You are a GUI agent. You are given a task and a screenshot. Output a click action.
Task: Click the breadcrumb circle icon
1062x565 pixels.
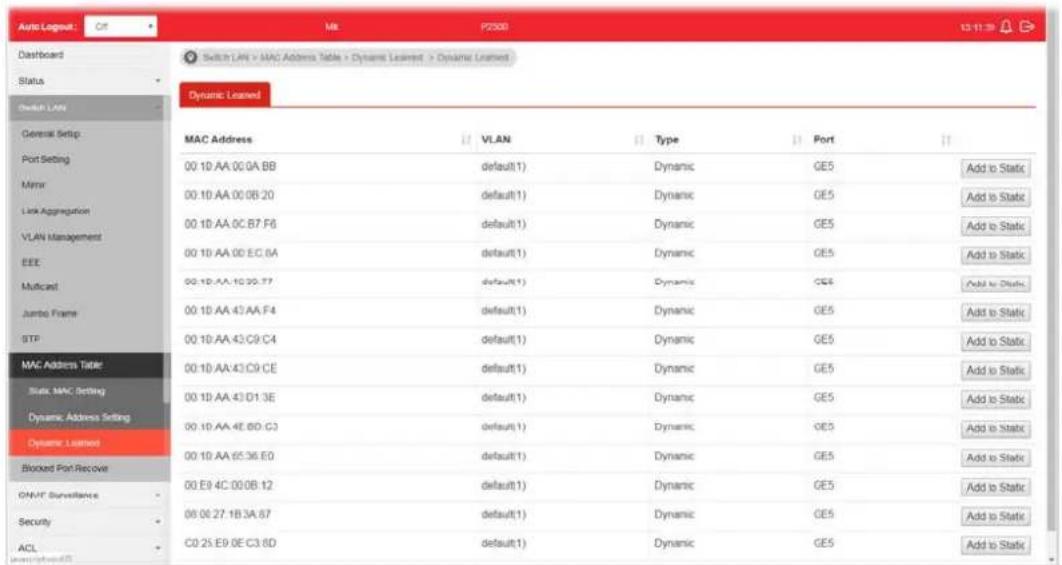[191, 58]
